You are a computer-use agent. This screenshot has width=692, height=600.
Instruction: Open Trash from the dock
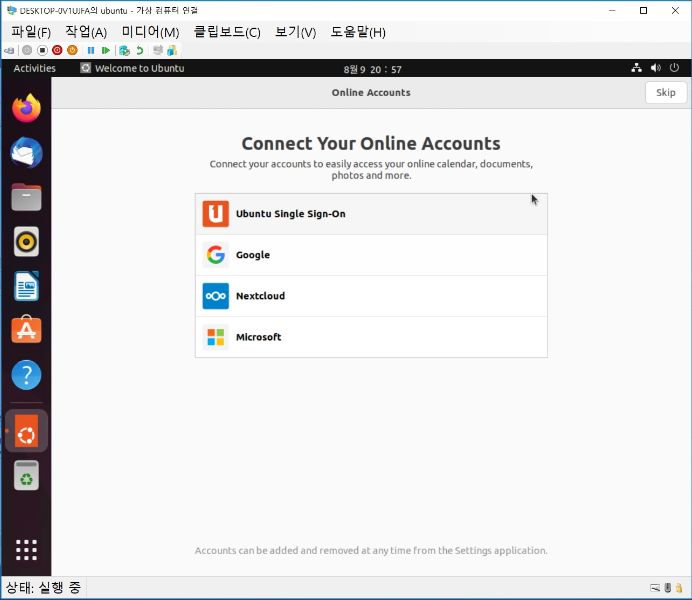(26, 476)
